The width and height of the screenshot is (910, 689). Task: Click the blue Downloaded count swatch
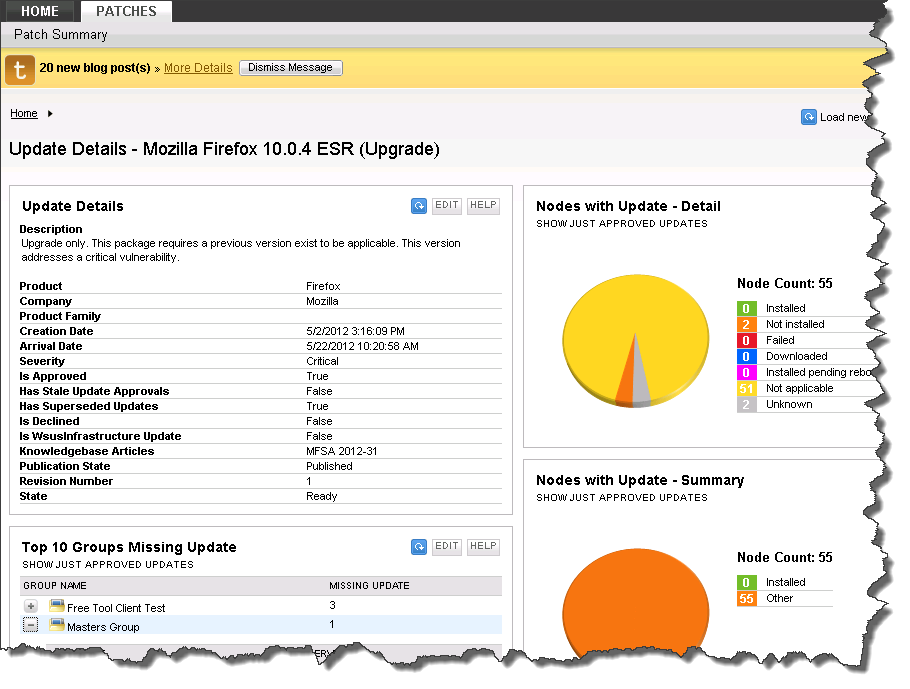pyautogui.click(x=746, y=356)
